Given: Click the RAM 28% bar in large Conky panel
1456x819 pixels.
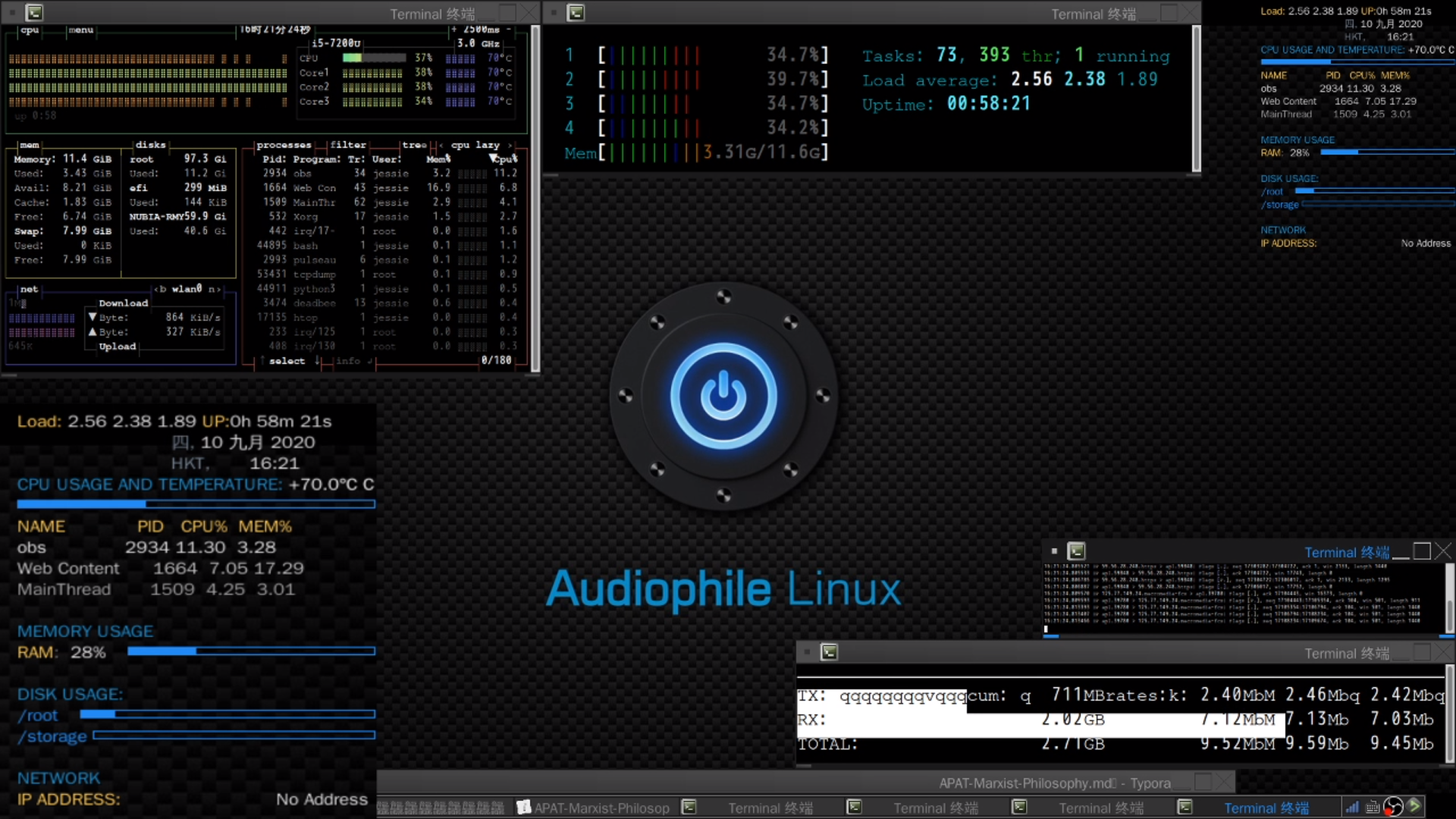Looking at the screenshot, I should (252, 651).
